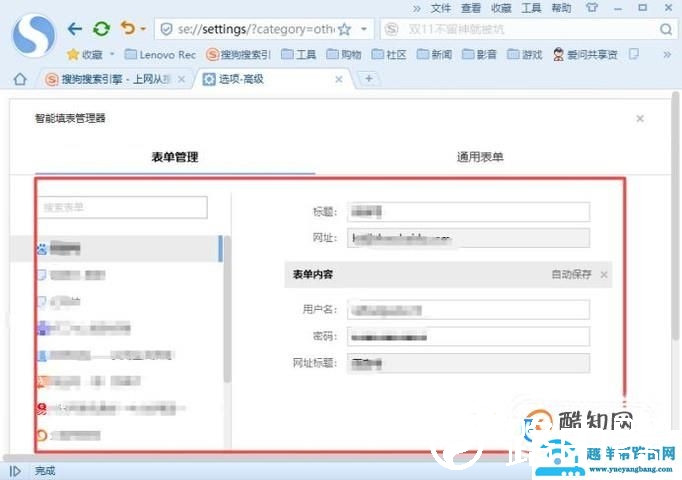Open the 购物 bookmark folder
682x480 pixels.
[344, 54]
